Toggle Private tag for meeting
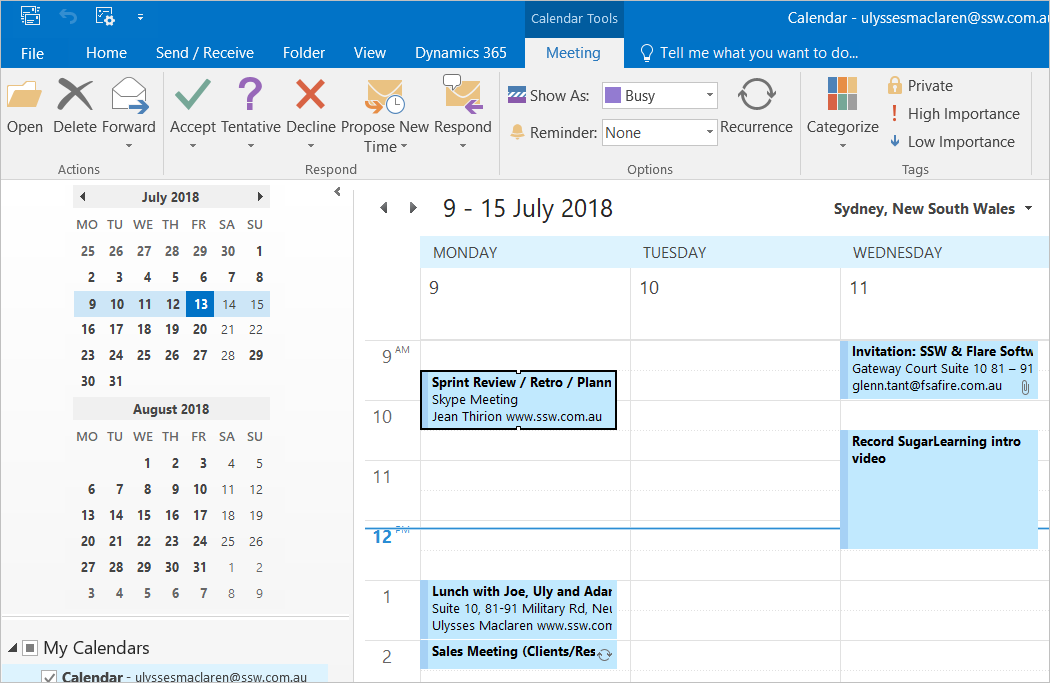 pos(920,86)
